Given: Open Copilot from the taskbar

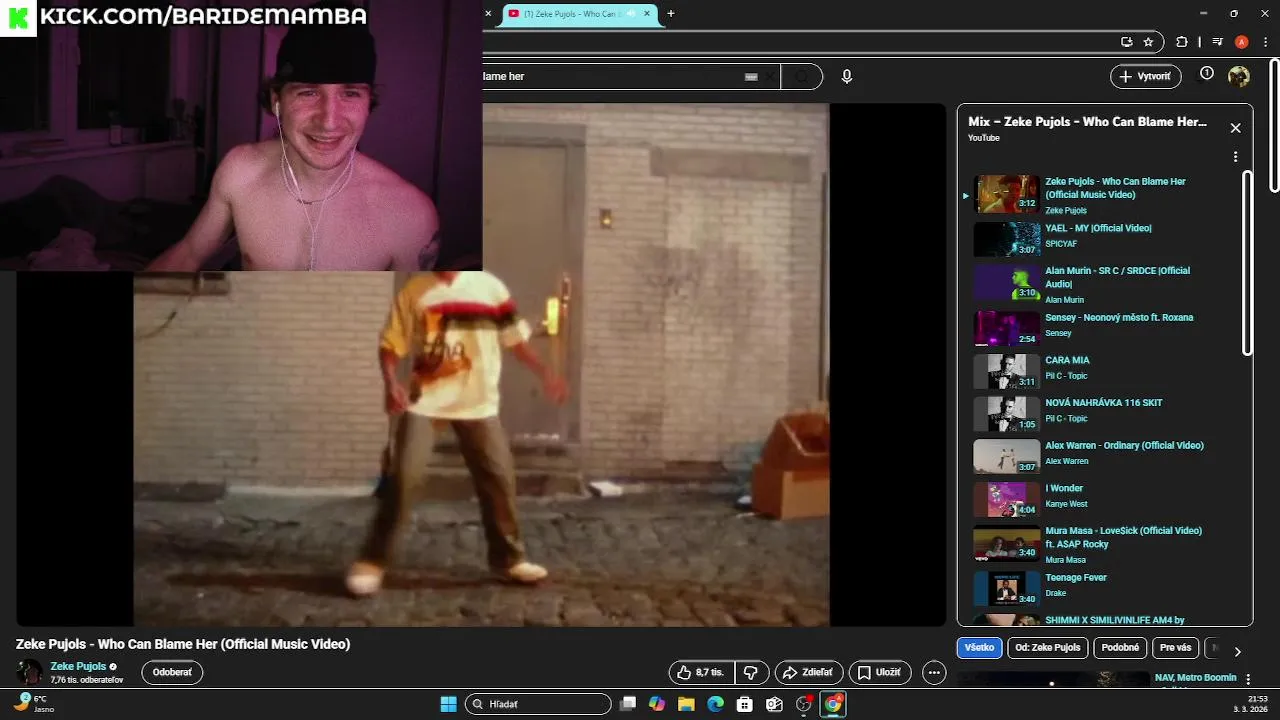Looking at the screenshot, I should 657,704.
